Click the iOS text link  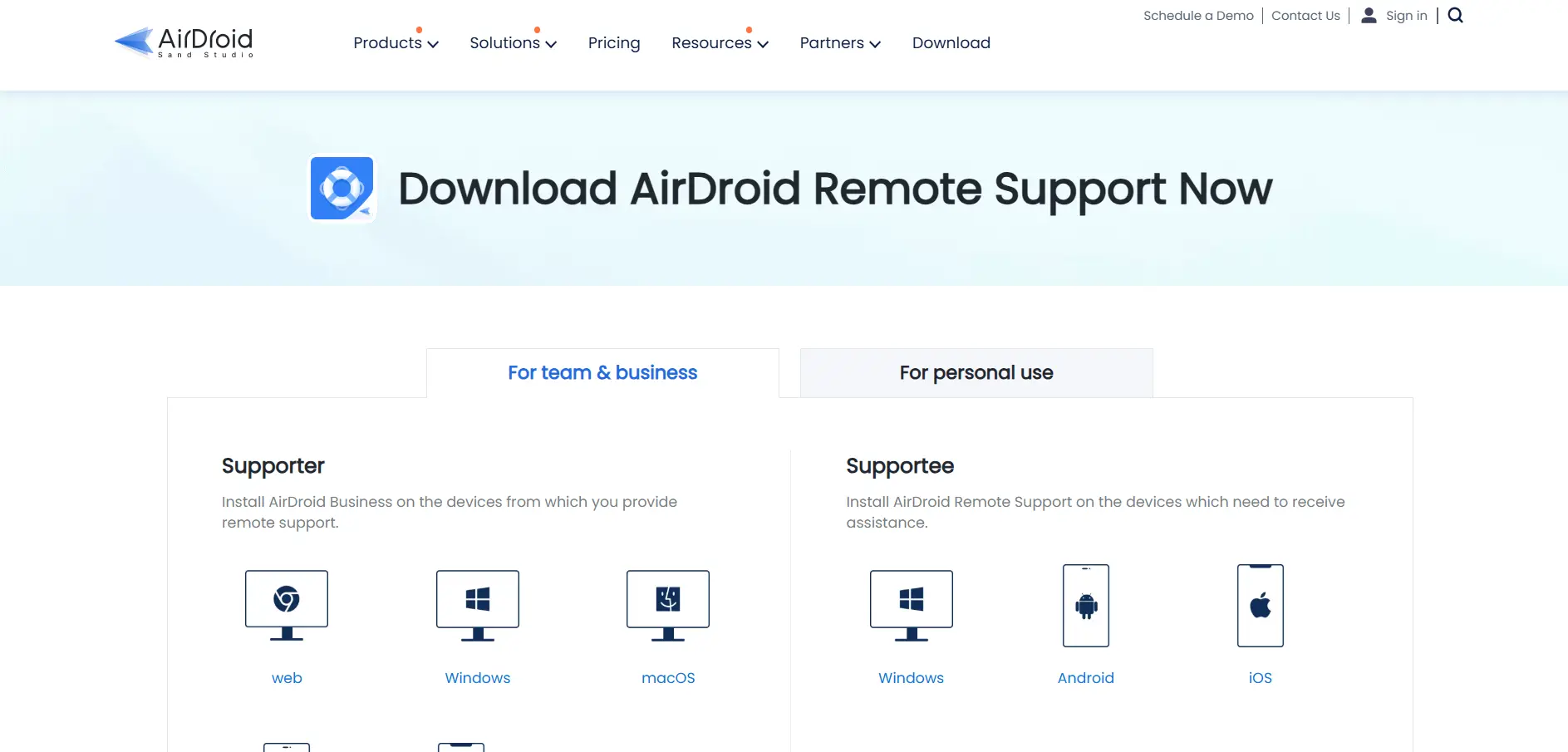click(1261, 678)
